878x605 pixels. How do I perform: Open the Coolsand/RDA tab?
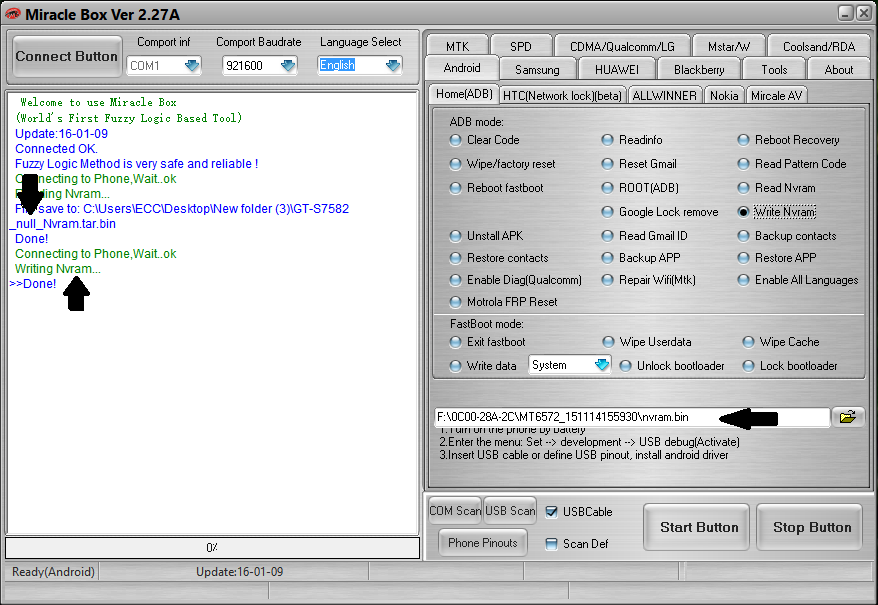[x=819, y=46]
